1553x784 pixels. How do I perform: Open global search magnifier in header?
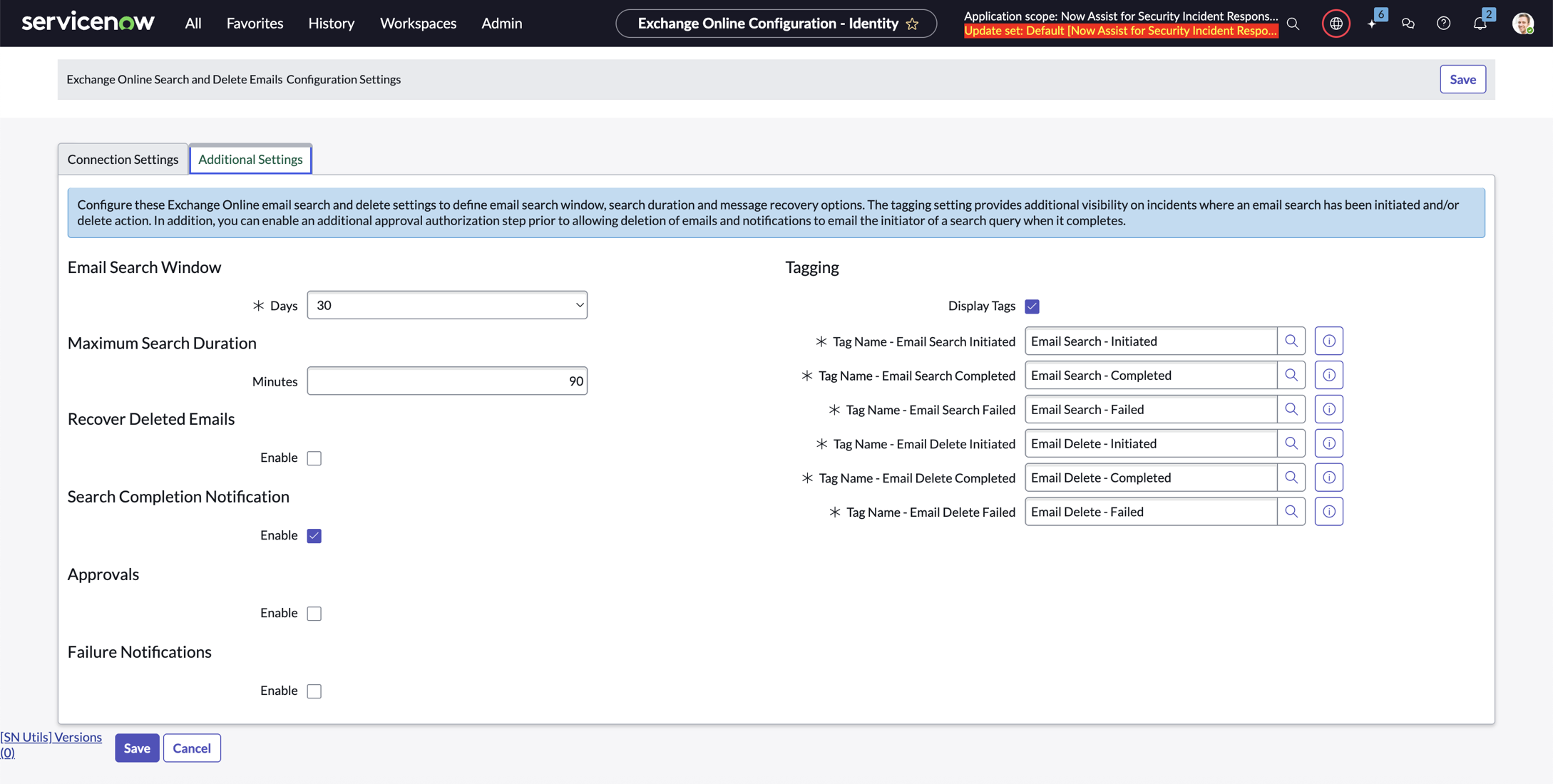coord(1293,24)
